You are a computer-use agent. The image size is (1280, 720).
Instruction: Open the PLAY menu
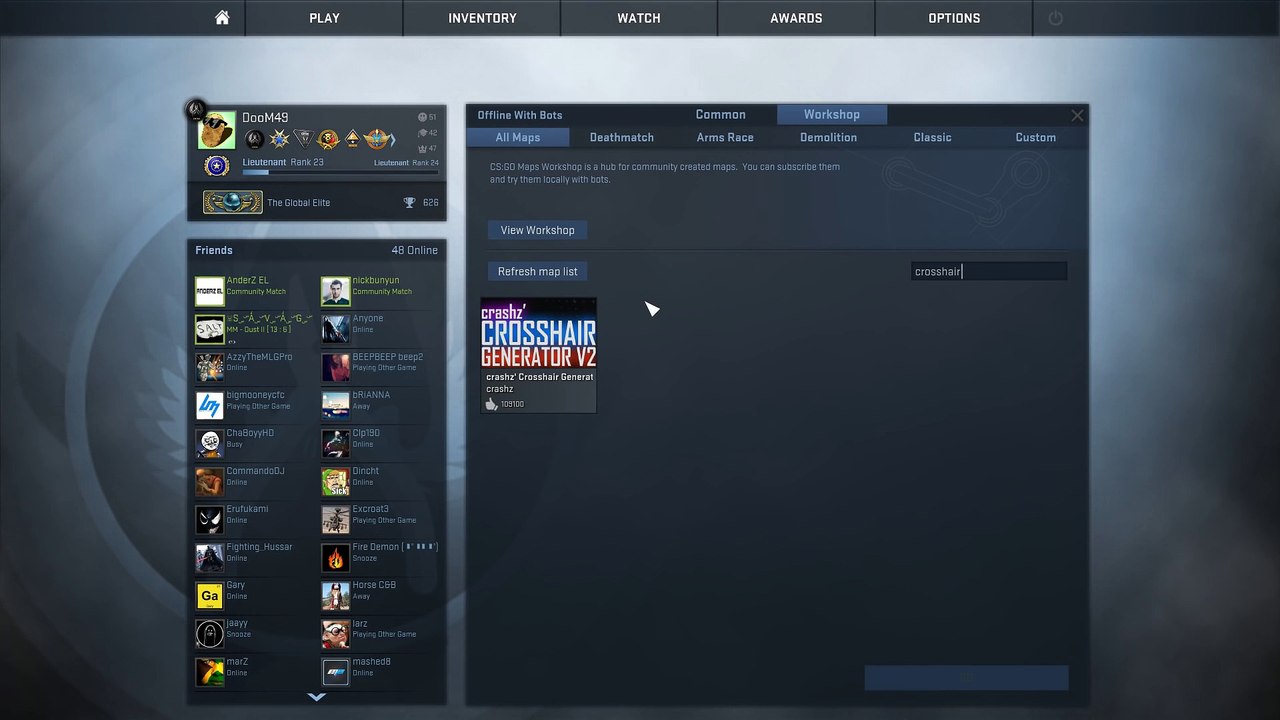click(x=324, y=18)
